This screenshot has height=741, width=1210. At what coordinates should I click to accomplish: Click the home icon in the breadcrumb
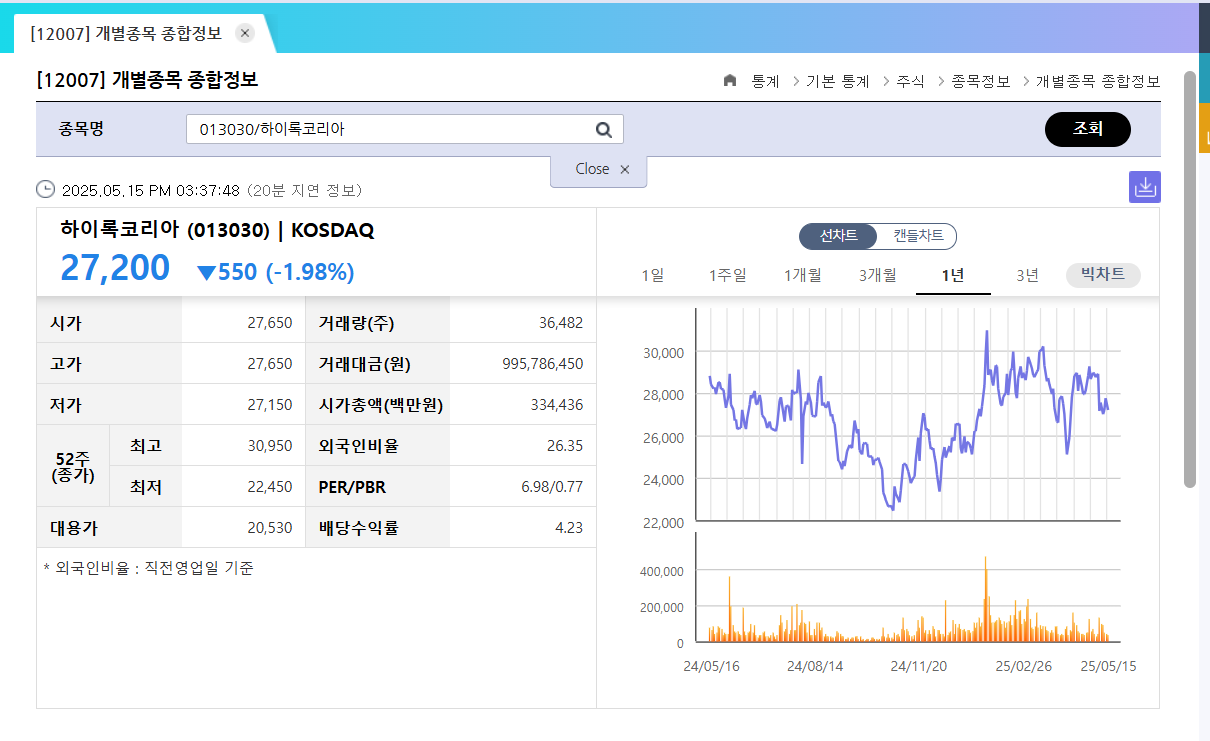[x=730, y=82]
